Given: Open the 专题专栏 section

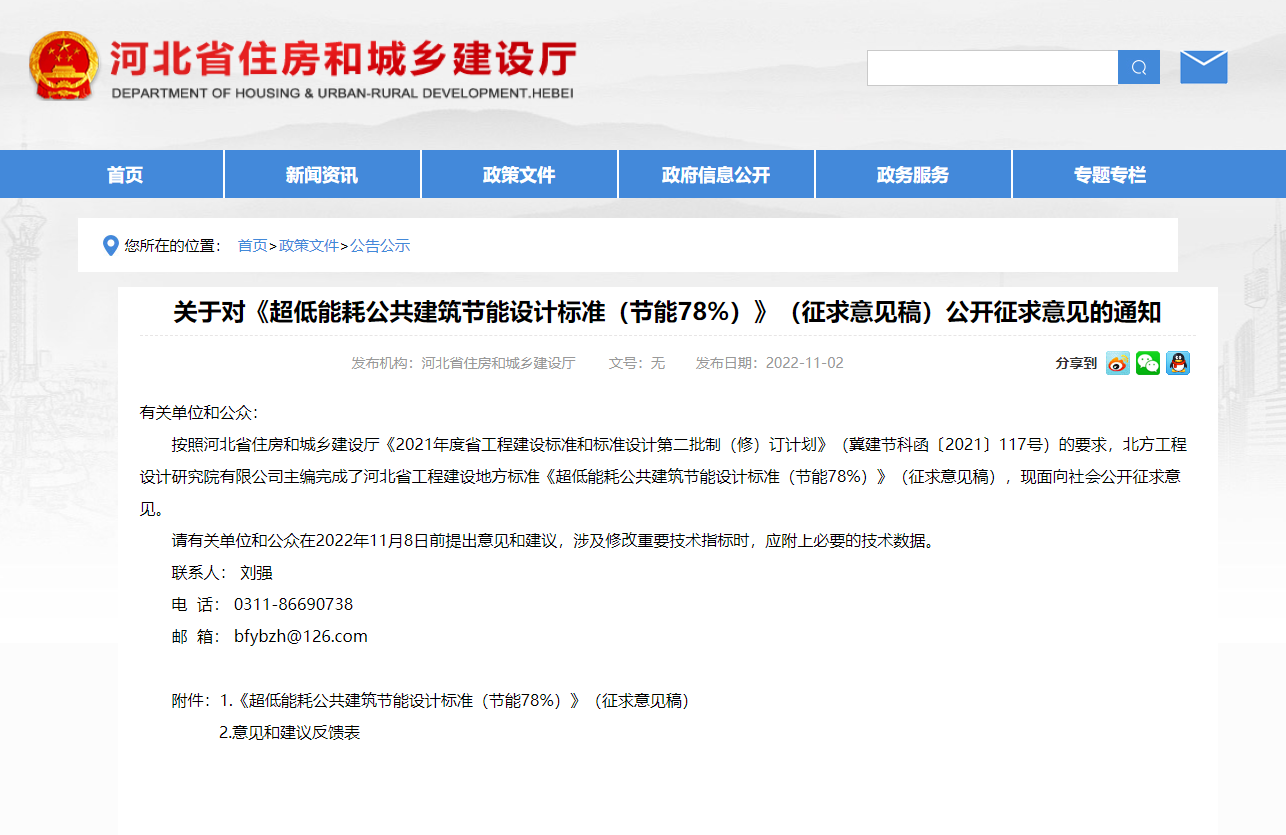Looking at the screenshot, I should pyautogui.click(x=1109, y=174).
